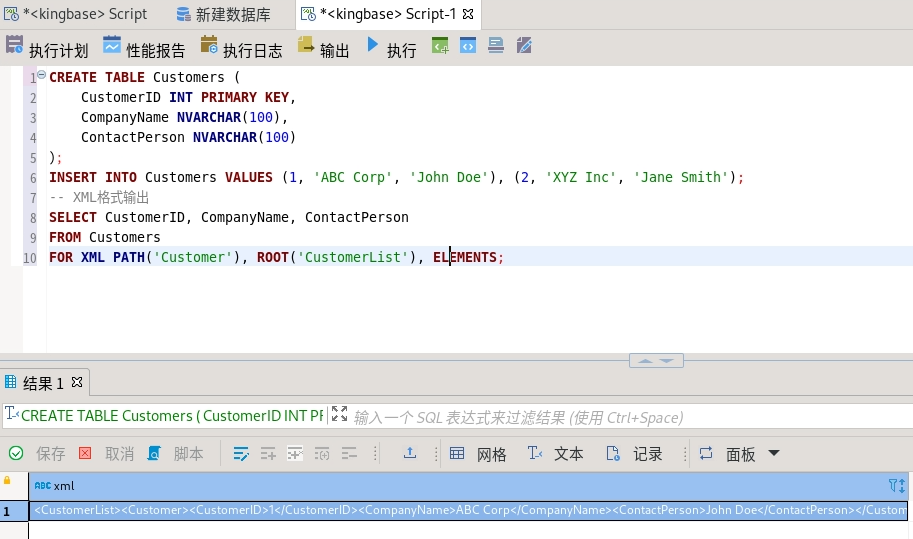Switch results to 网格 grid view
The image size is (913, 539).
click(x=479, y=454)
